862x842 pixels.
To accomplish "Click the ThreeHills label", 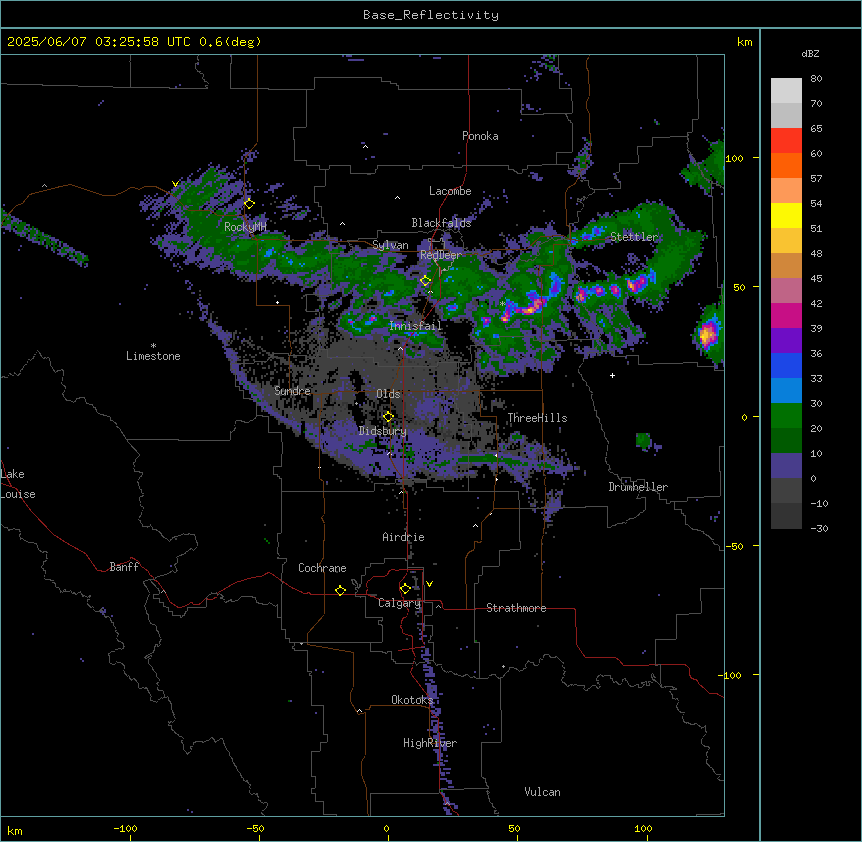I will coord(537,418).
